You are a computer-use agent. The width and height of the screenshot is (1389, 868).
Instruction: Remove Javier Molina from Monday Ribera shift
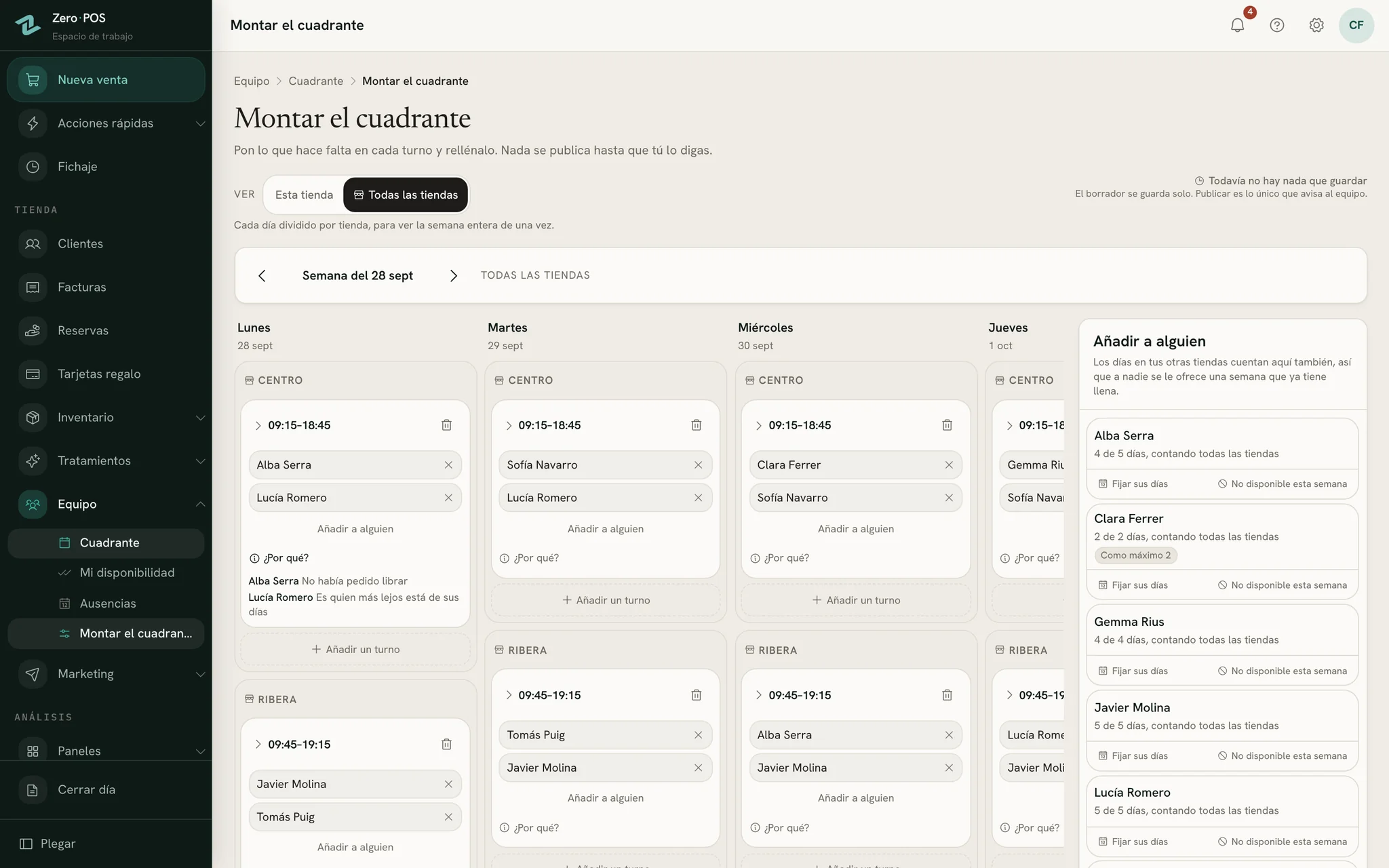[x=448, y=784]
